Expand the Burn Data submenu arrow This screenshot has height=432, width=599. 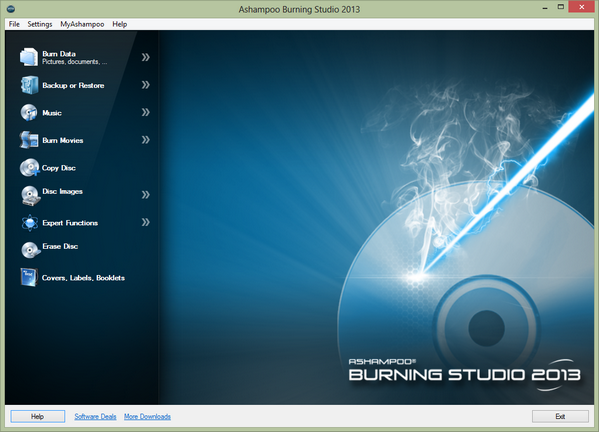[146, 57]
